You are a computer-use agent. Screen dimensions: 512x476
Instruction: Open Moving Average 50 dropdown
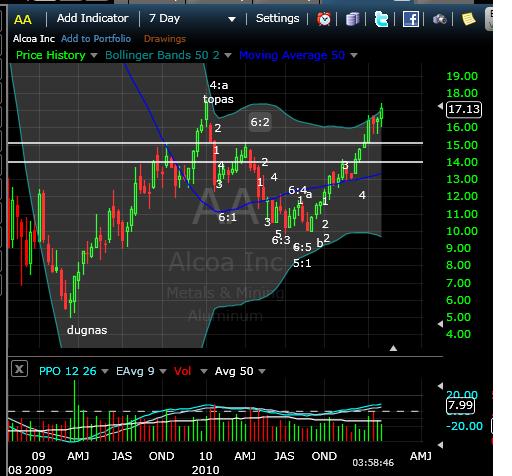[x=354, y=55]
